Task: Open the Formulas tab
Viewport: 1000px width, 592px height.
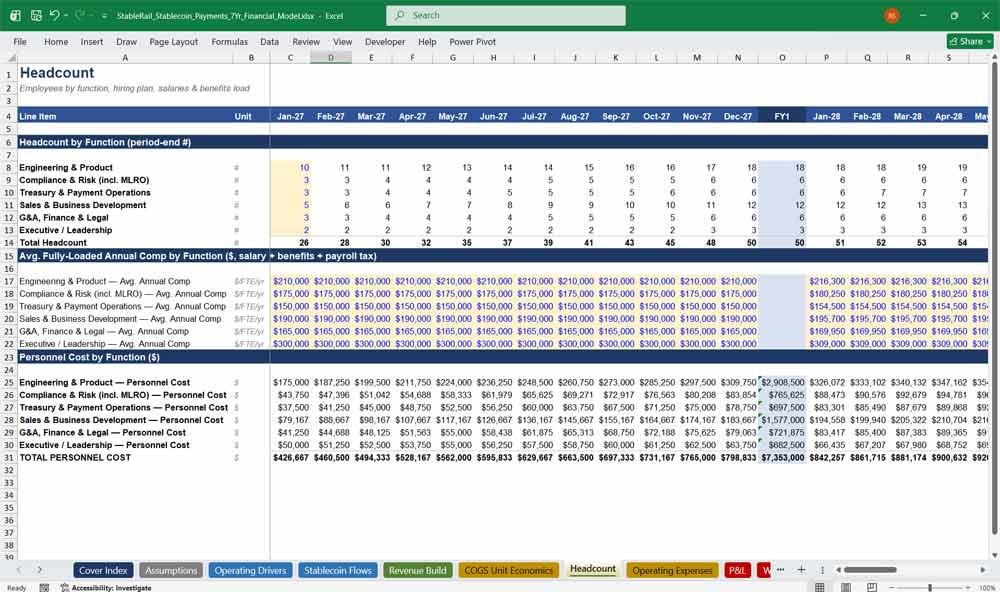Action: tap(230, 41)
